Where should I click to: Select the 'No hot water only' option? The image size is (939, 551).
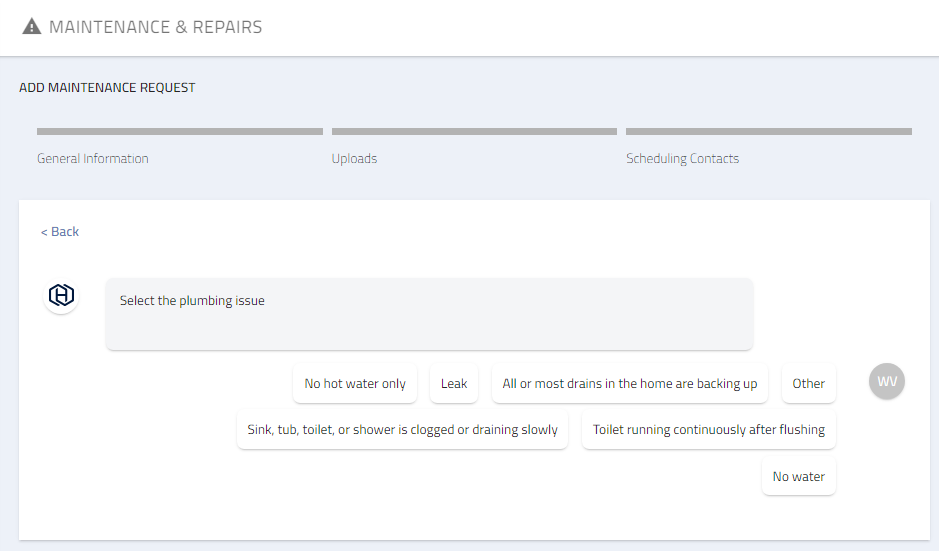click(x=355, y=384)
